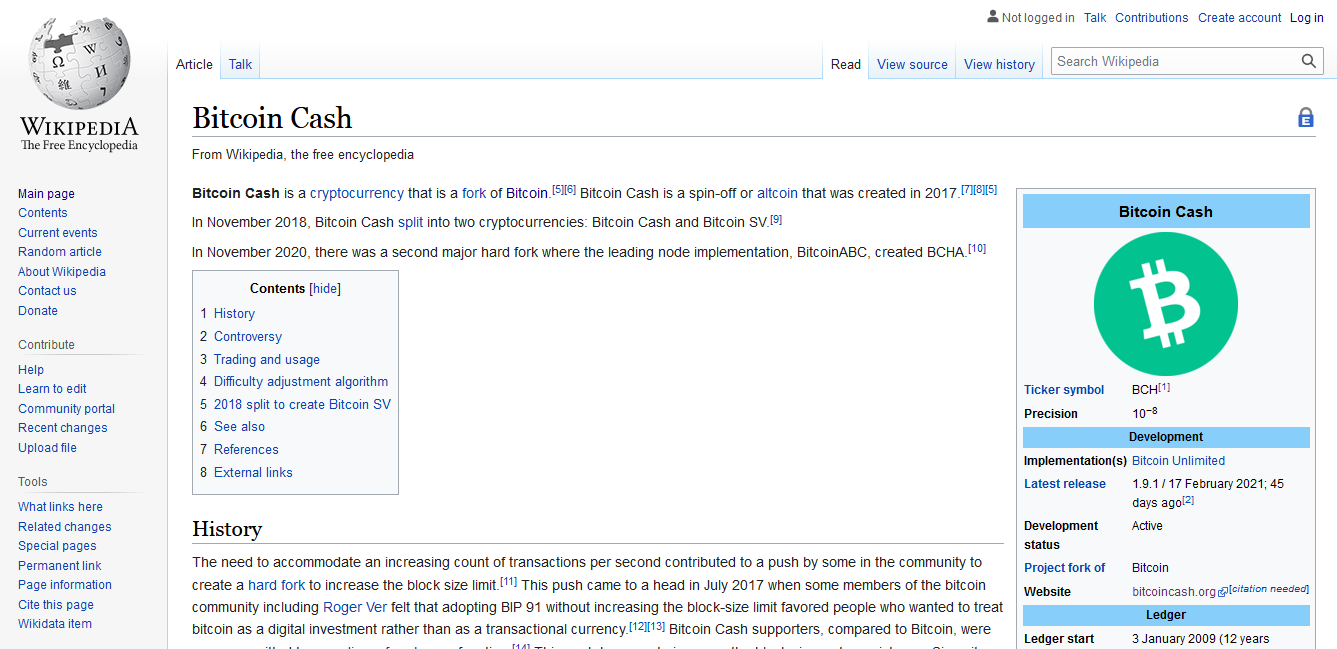The image size is (1337, 649).
Task: Go to Main page in sidebar
Action: tap(46, 194)
